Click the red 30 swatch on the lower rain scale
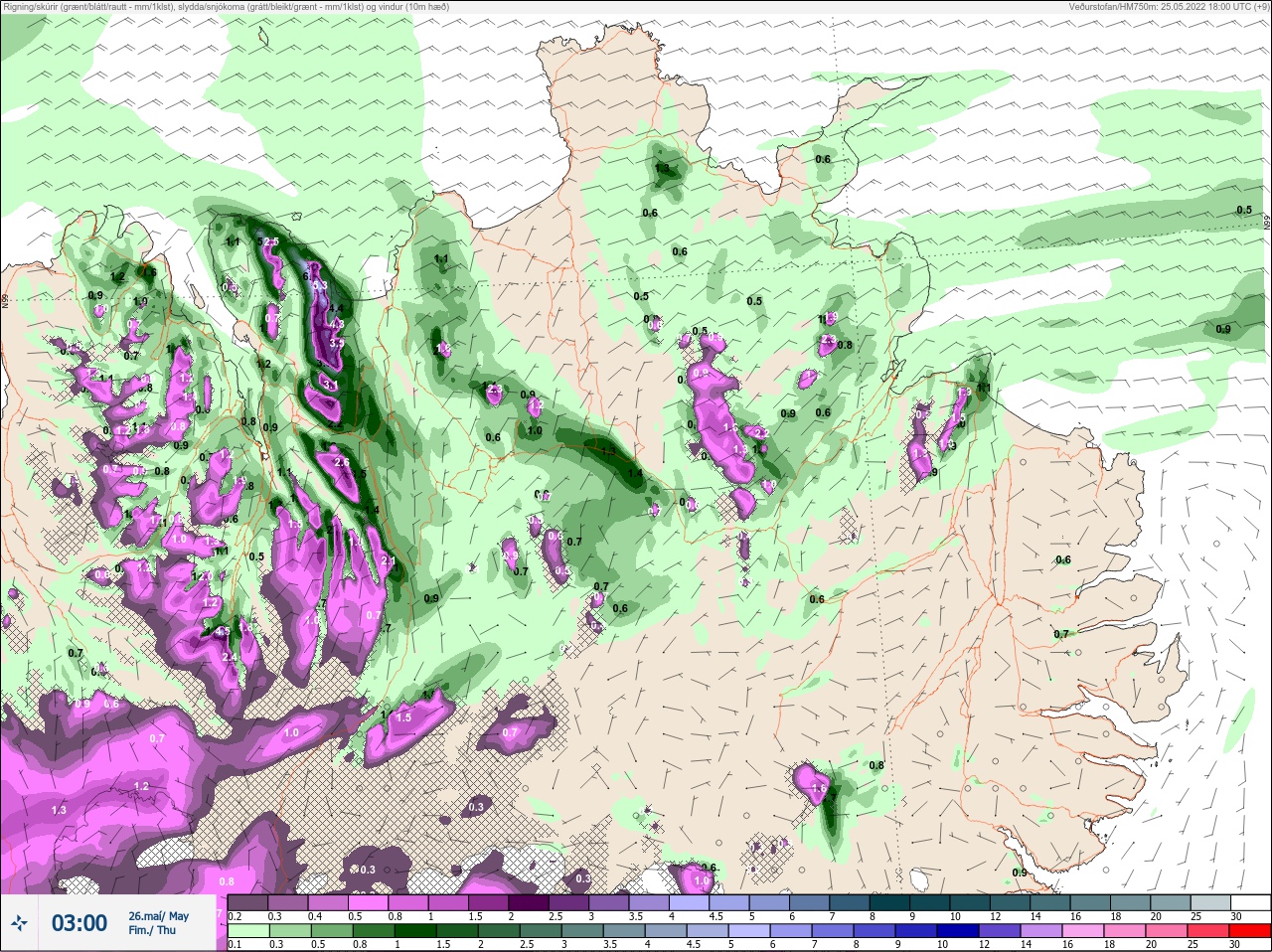The image size is (1272, 952). pos(1250,931)
